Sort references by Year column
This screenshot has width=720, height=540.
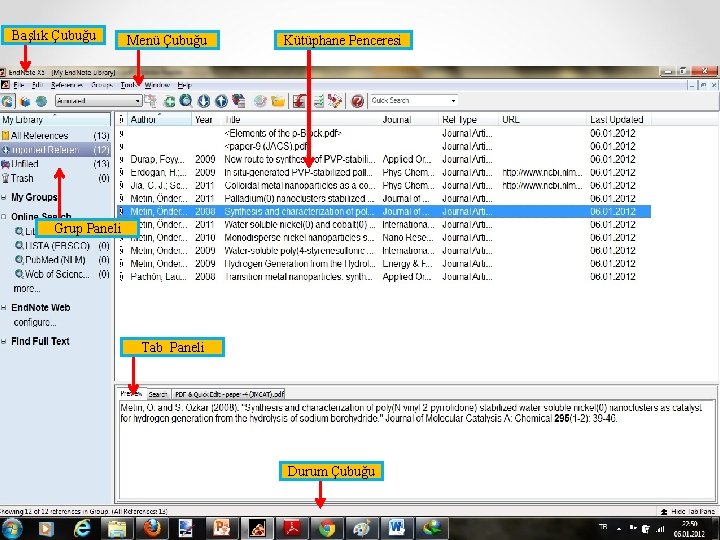click(x=207, y=119)
